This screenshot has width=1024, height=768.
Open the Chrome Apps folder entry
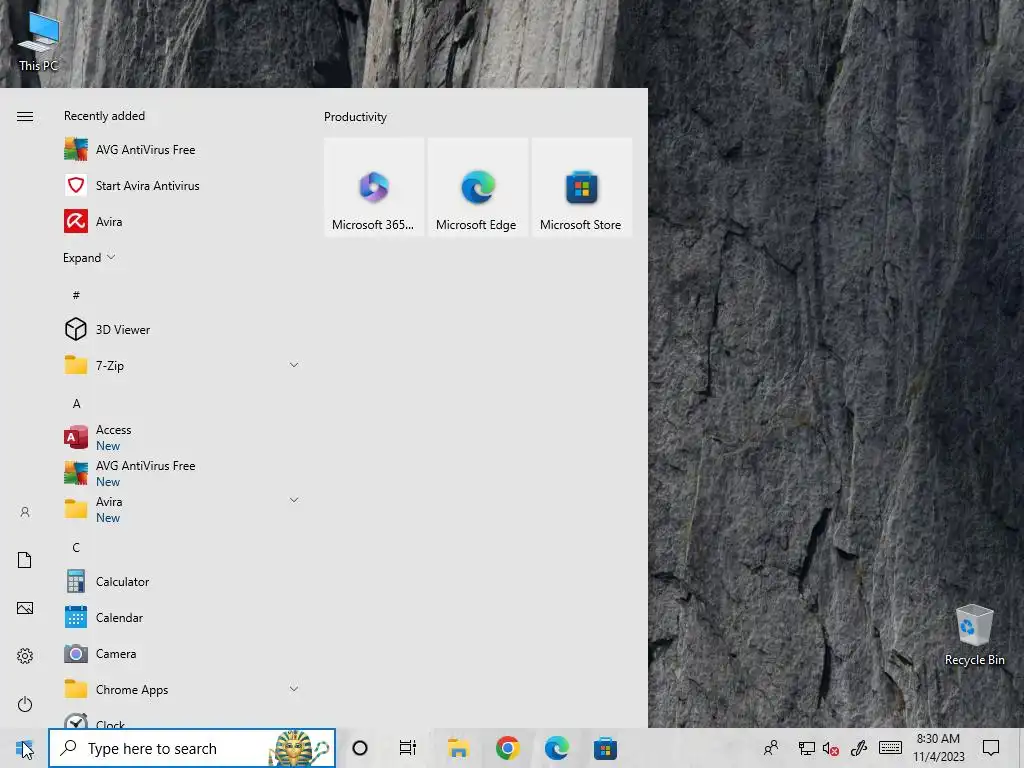coord(180,689)
